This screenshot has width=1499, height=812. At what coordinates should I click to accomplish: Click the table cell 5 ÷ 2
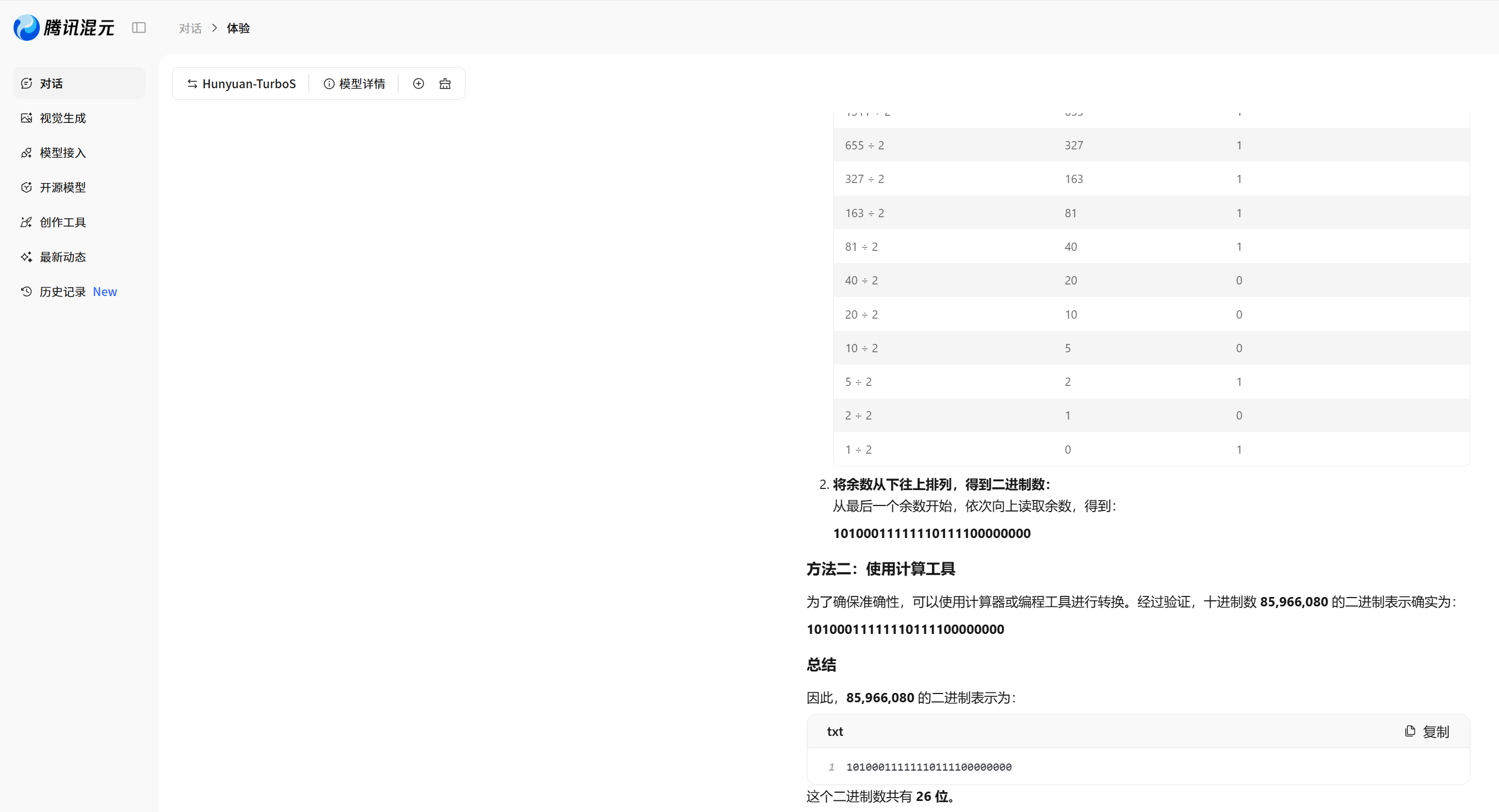click(858, 381)
